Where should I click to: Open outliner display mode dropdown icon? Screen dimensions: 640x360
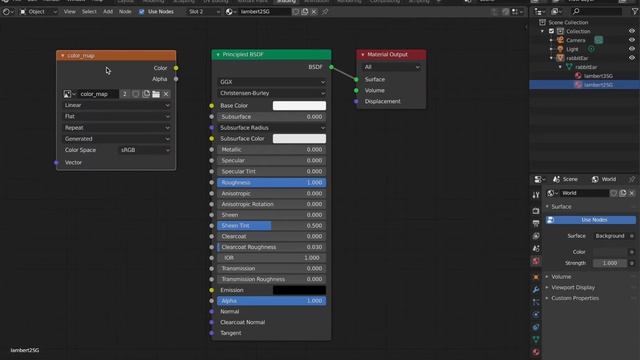[x=556, y=11]
